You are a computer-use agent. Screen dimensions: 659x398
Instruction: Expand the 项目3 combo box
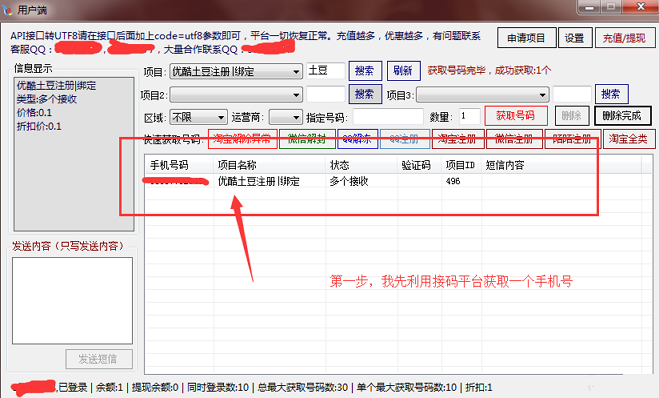pyautogui.click(x=482, y=95)
